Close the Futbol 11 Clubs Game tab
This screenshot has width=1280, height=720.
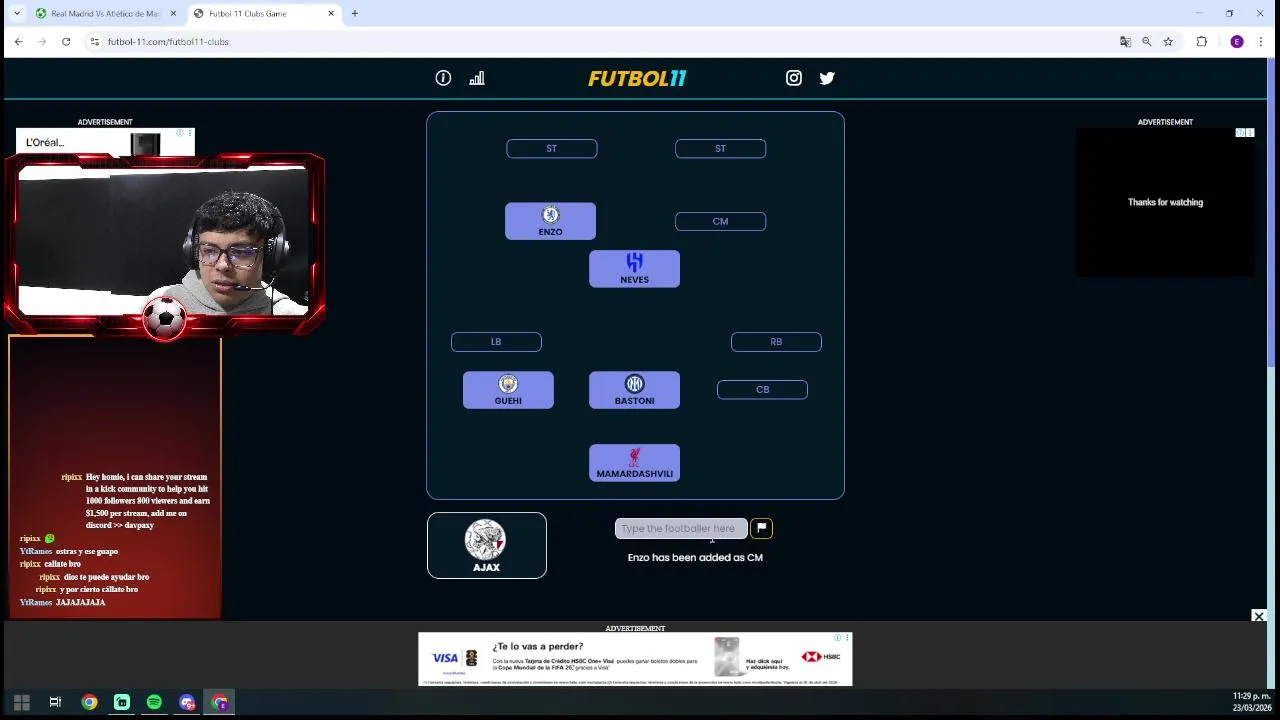[x=331, y=13]
